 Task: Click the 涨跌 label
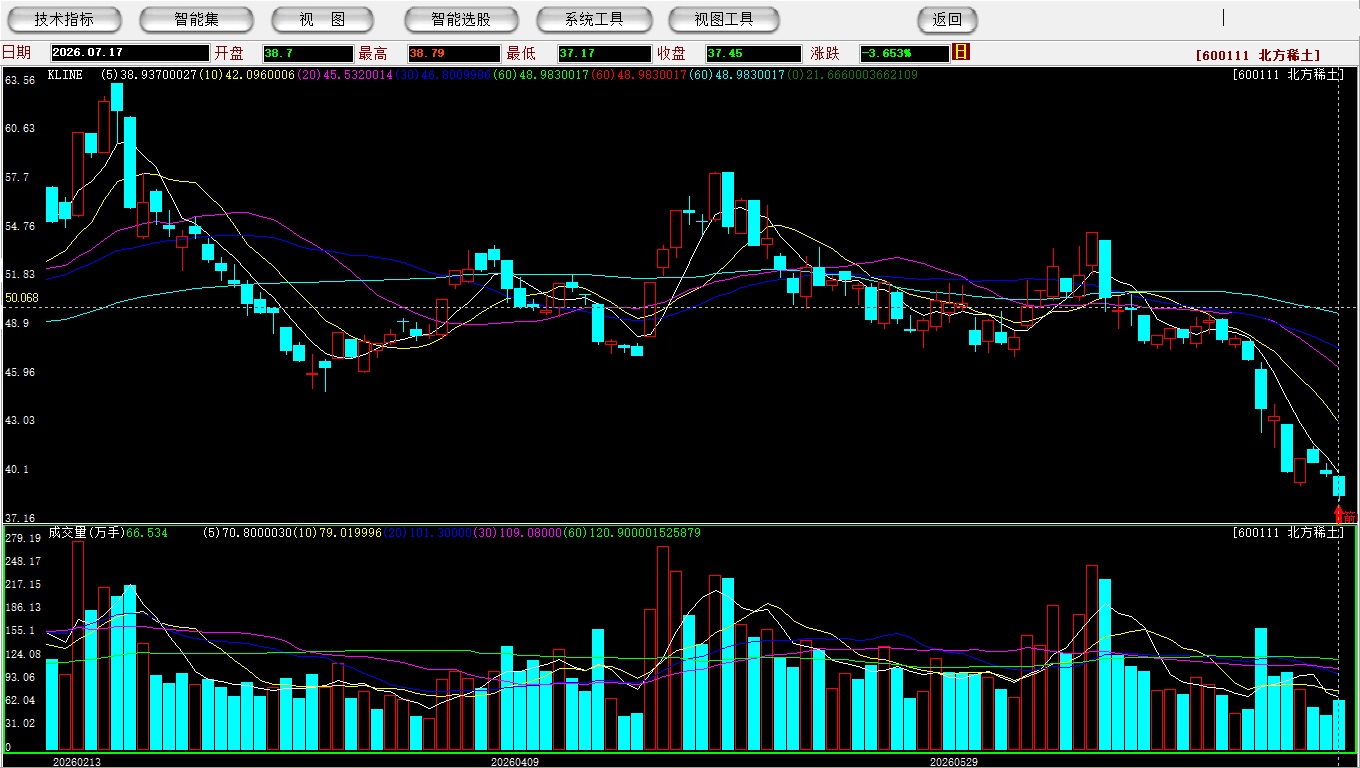[825, 53]
